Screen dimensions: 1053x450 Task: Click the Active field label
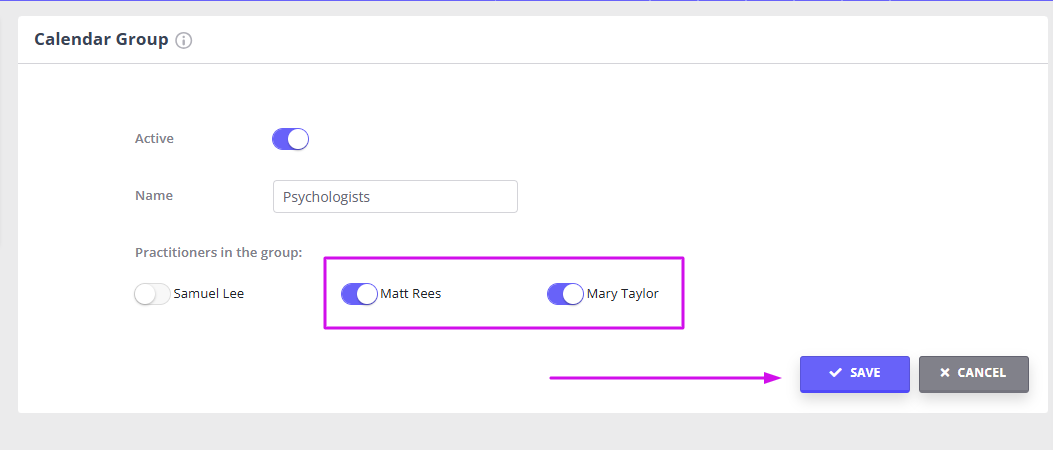click(x=154, y=138)
